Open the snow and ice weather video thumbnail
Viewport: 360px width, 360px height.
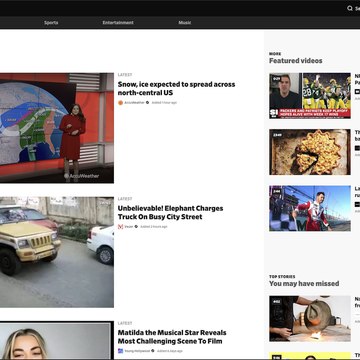click(x=57, y=128)
